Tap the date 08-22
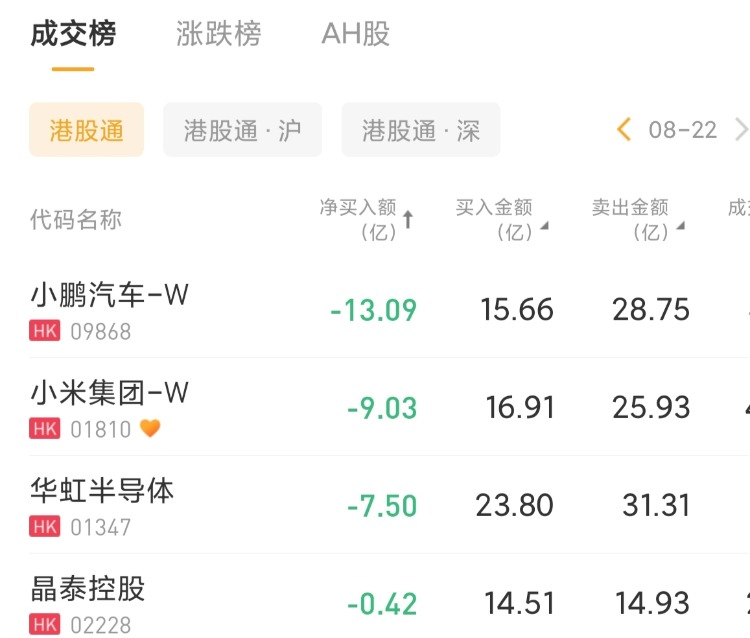This screenshot has height=638, width=750. pos(683,130)
